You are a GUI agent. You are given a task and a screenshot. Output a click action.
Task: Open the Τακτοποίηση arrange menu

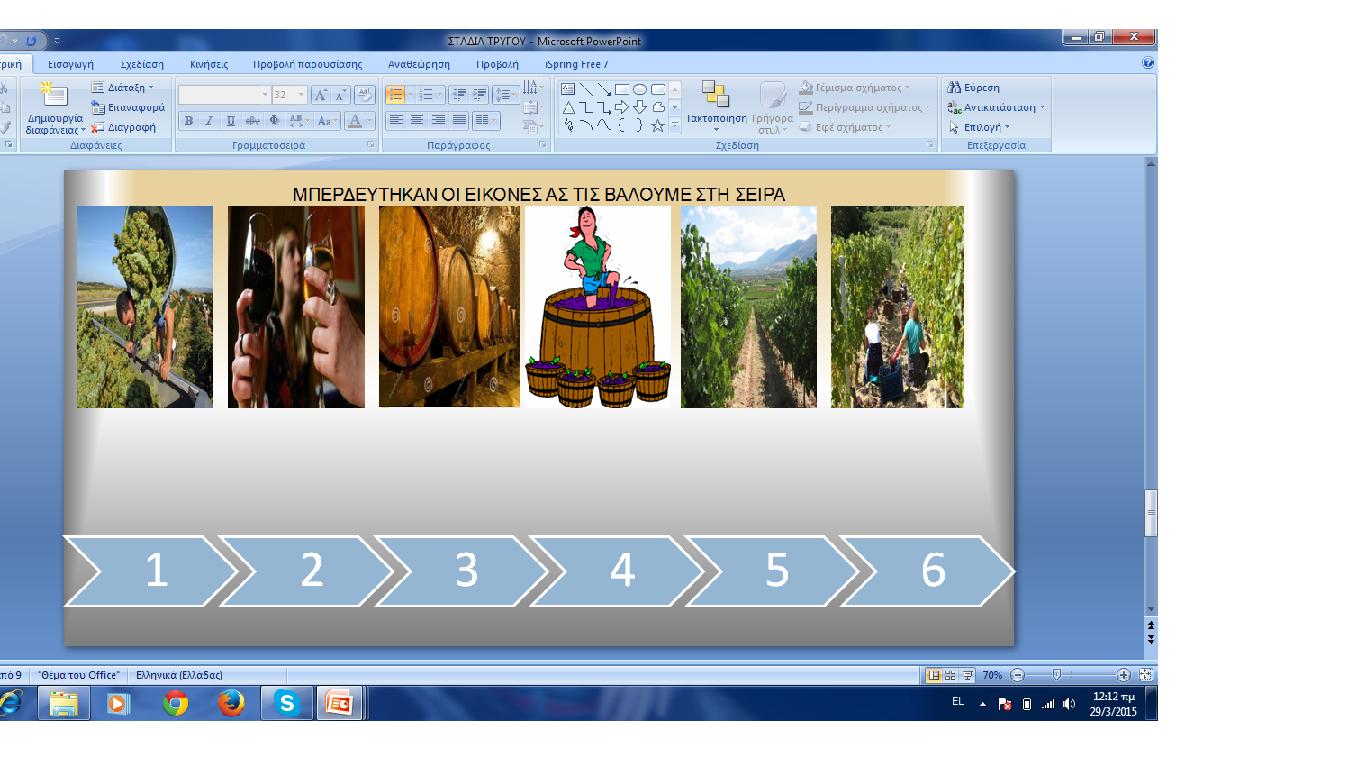click(716, 106)
